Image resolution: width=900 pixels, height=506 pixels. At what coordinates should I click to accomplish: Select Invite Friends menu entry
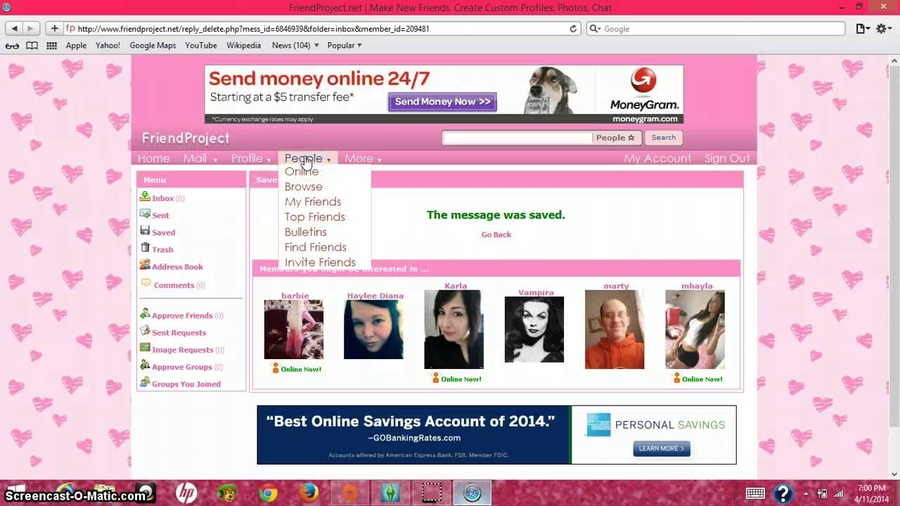320,262
